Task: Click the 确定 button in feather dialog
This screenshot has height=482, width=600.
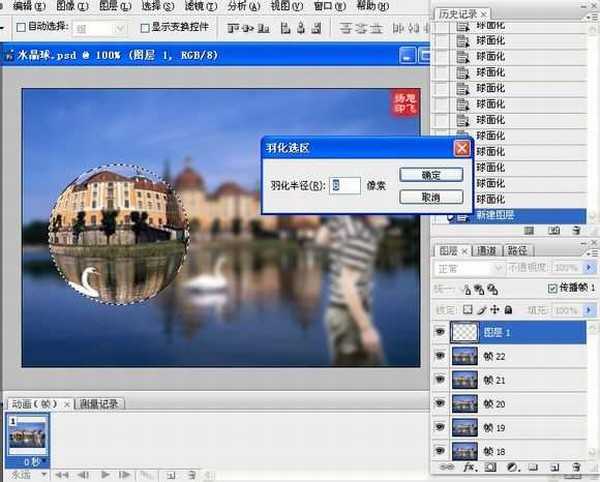Action: [x=431, y=174]
